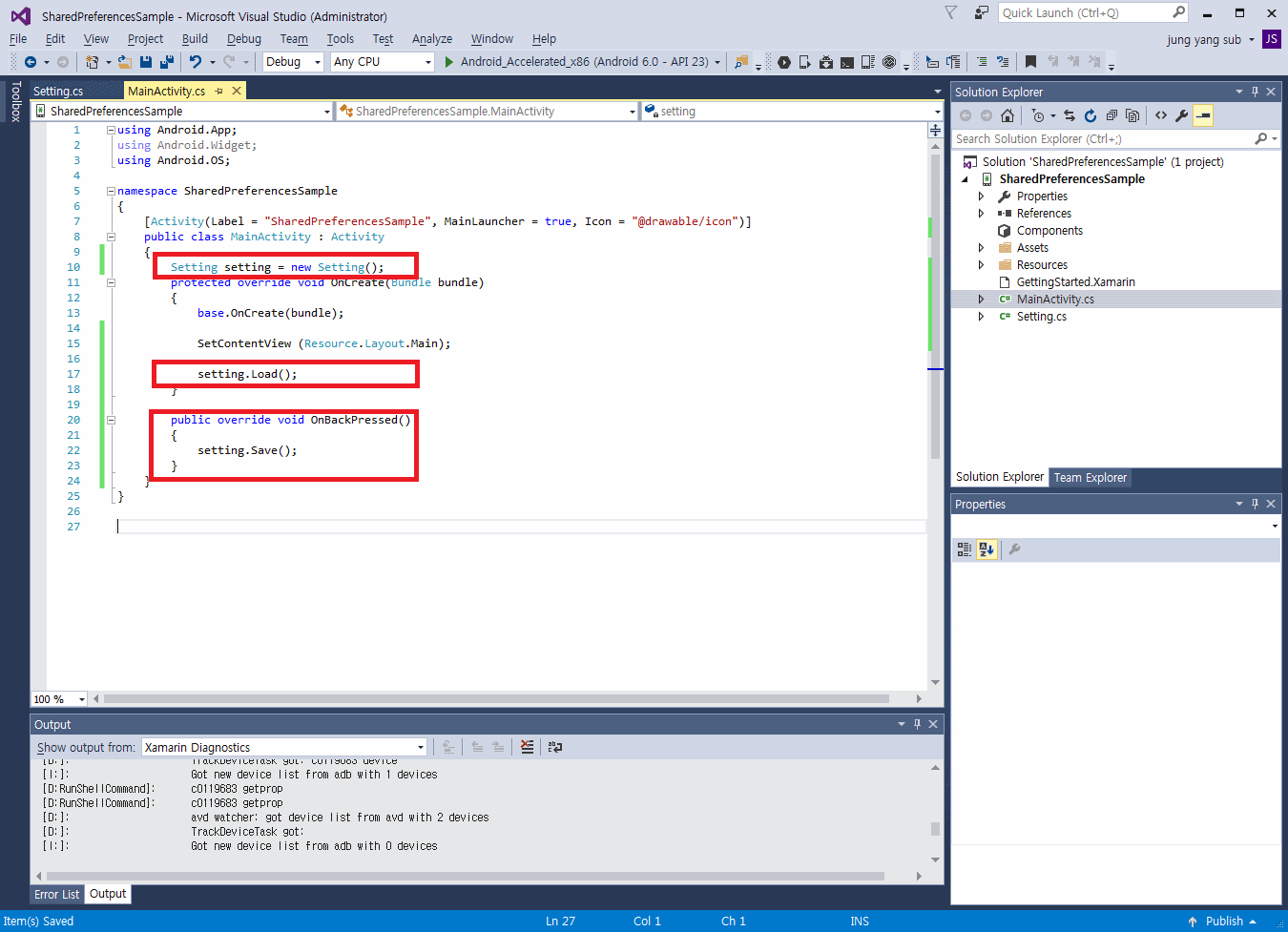Open the Build menu
This screenshot has height=932, width=1288.
tap(195, 39)
